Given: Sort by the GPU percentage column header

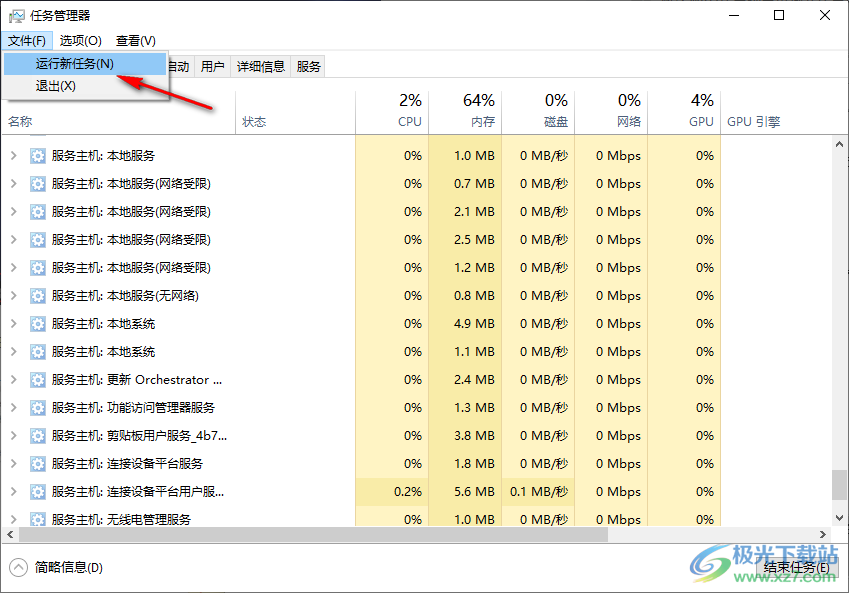Looking at the screenshot, I should (x=684, y=113).
